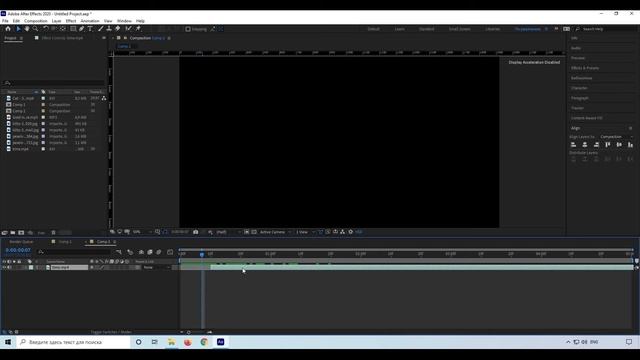Image resolution: width=640 pixels, height=360 pixels.
Task: Open the 1 View layout dropdown
Action: coord(305,232)
